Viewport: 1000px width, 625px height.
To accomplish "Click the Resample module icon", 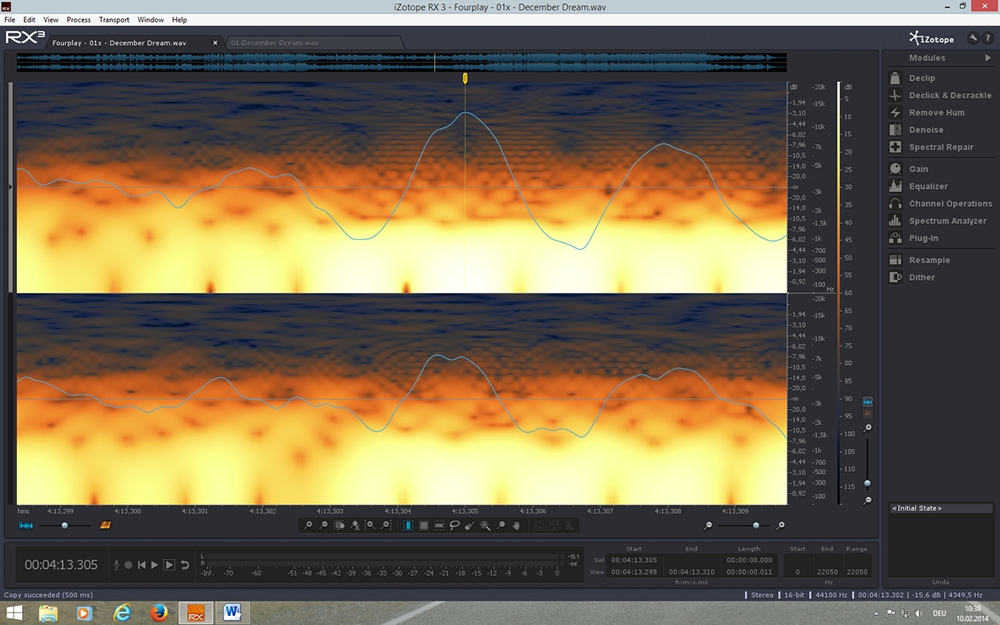I will click(895, 260).
